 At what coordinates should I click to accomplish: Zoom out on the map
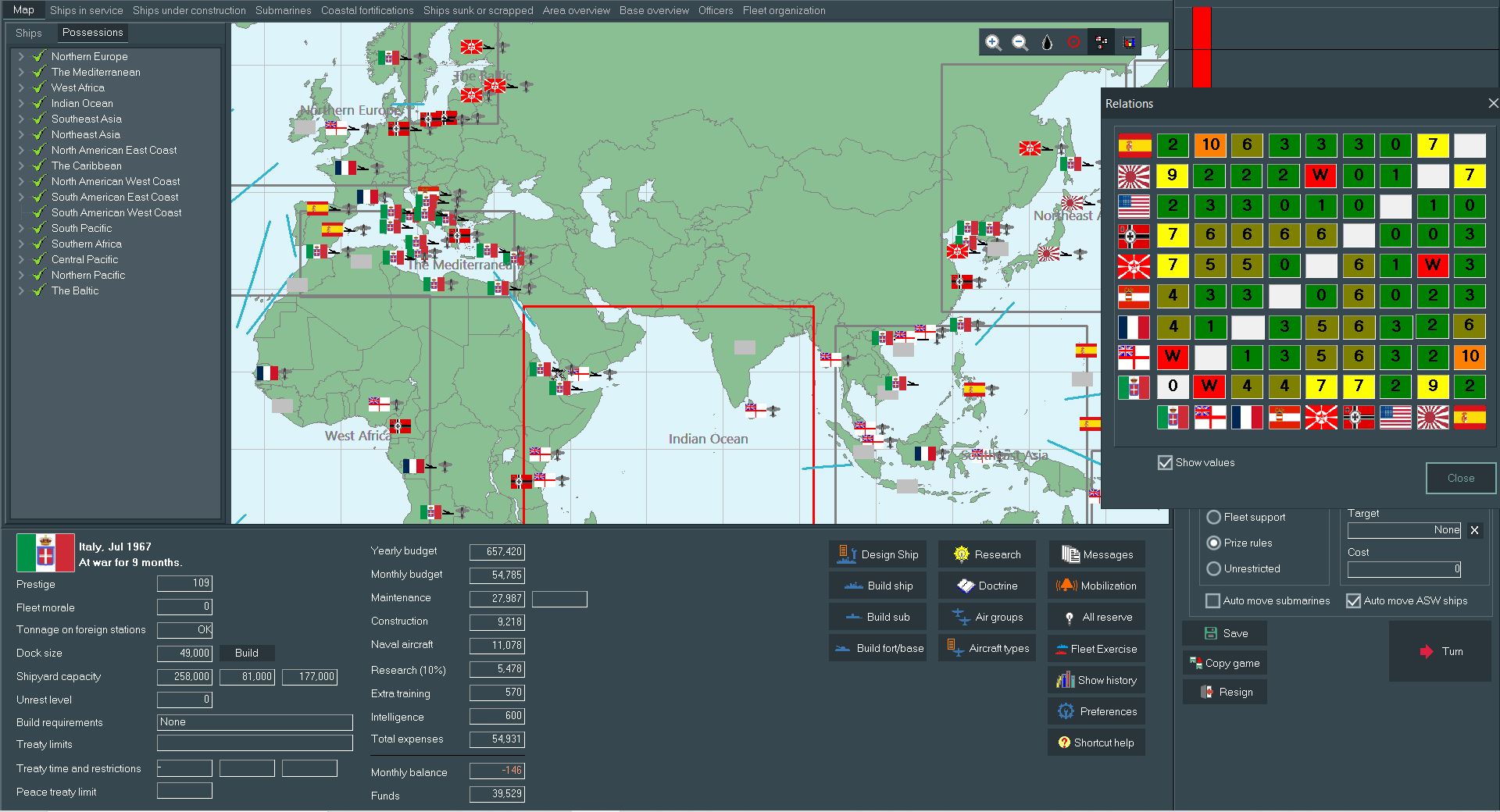click(1020, 43)
